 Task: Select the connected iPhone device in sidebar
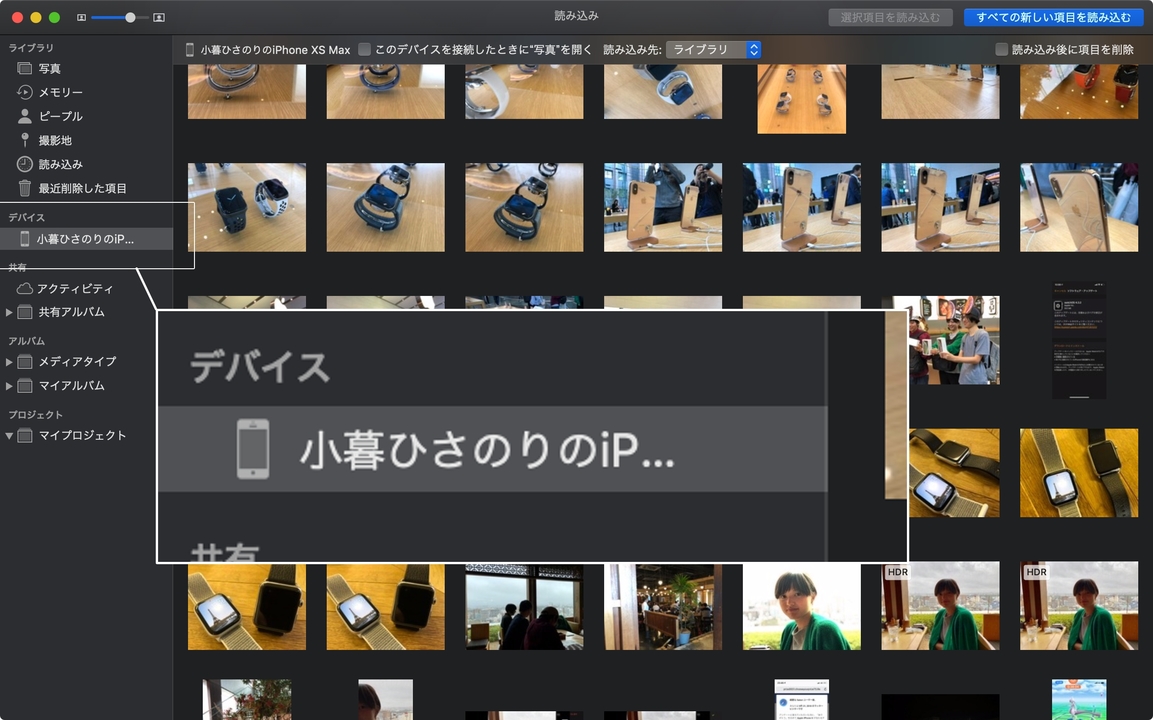pyautogui.click(x=85, y=239)
